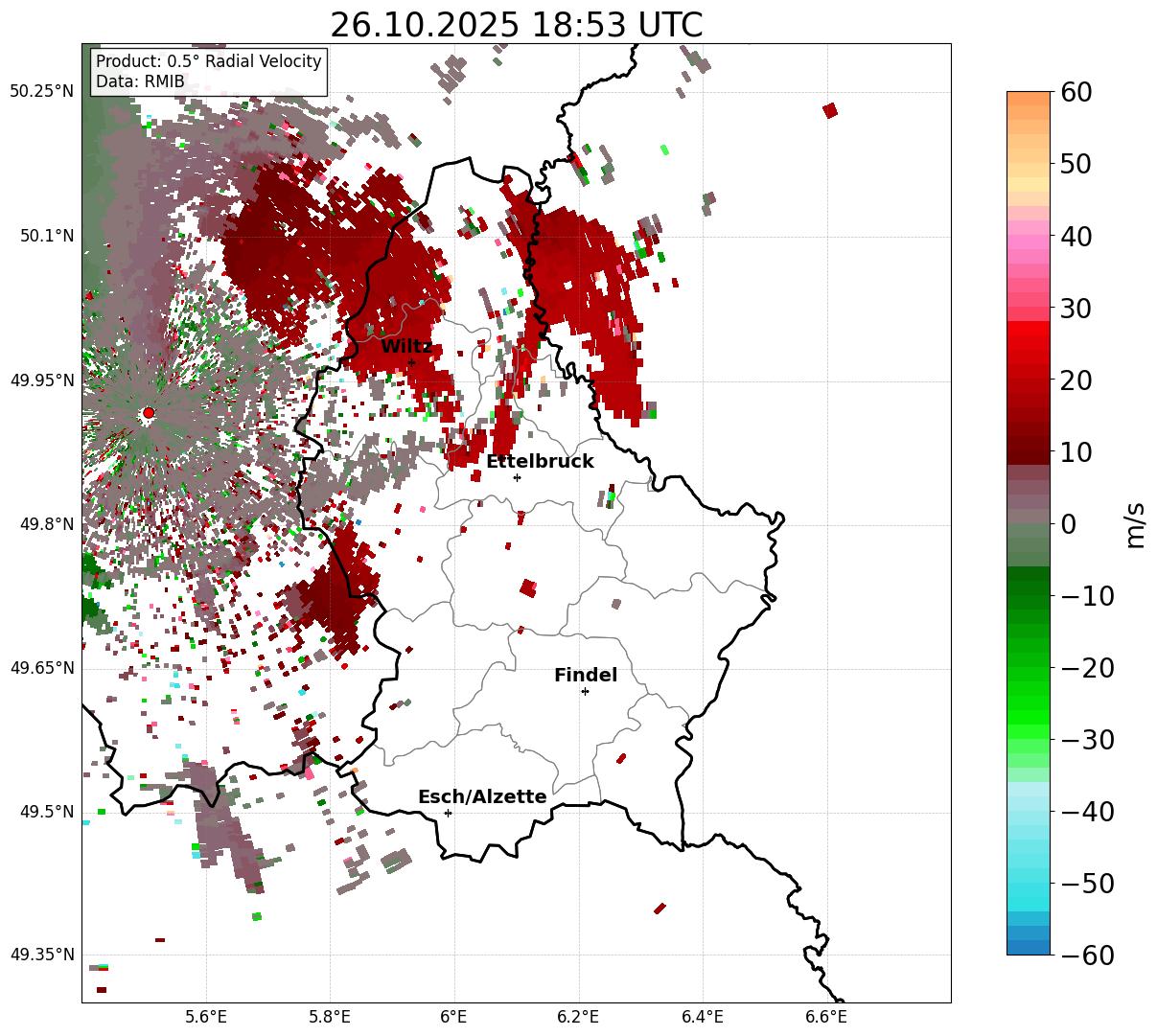
Task: Select the Findel city label
Action: (586, 675)
